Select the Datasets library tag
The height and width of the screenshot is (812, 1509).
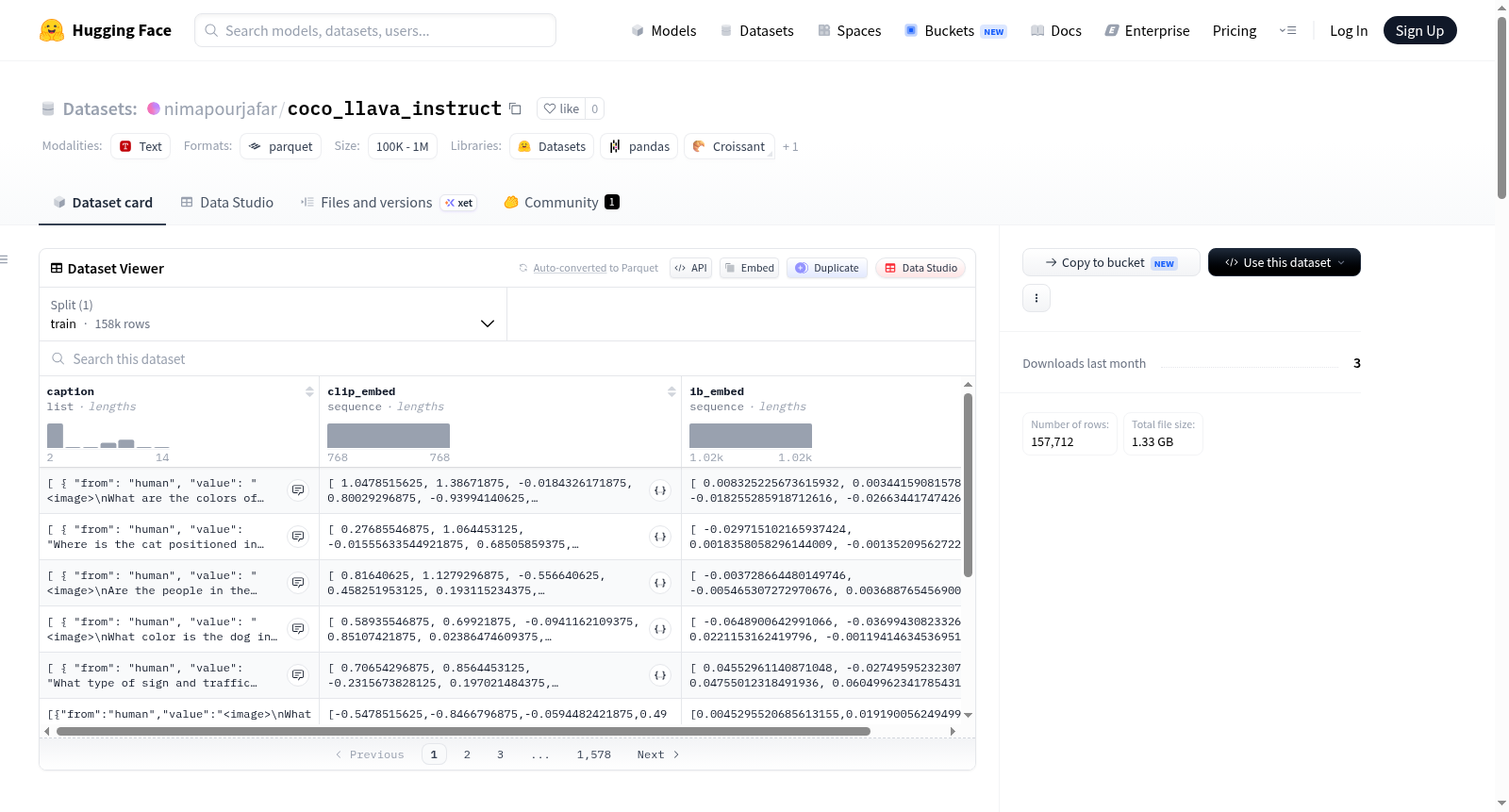pos(553,146)
